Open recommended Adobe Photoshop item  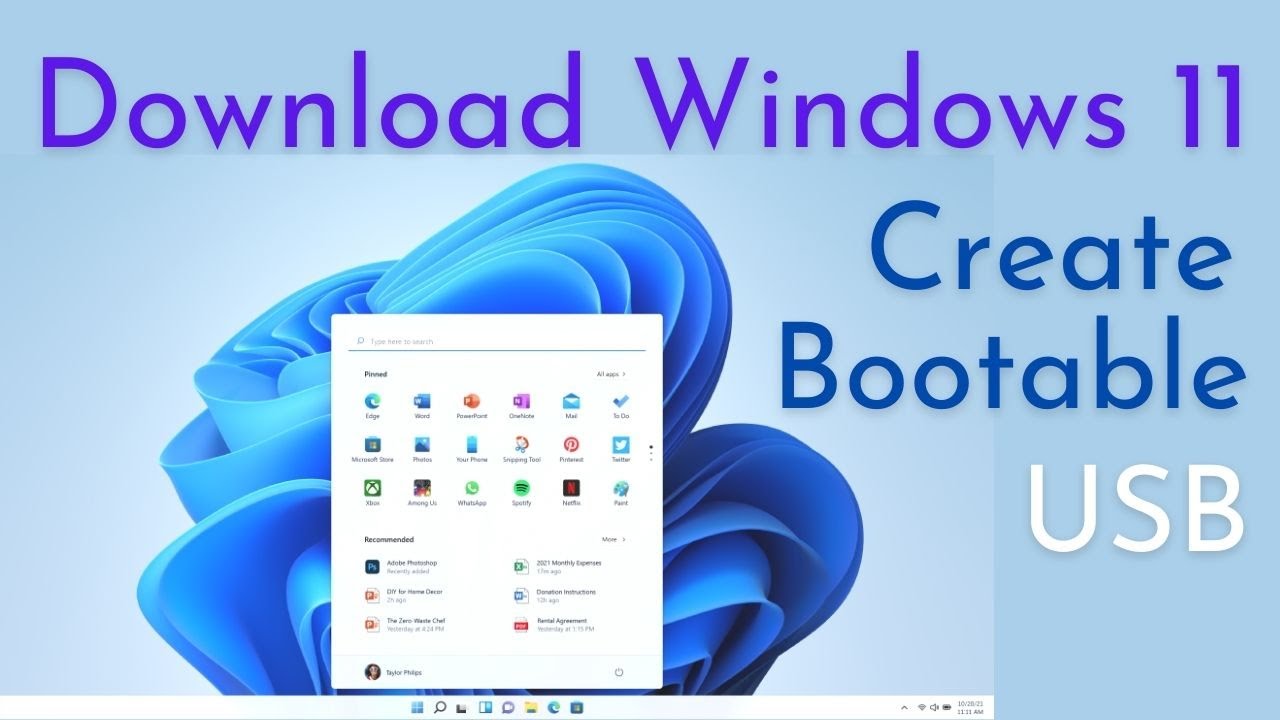click(x=402, y=567)
